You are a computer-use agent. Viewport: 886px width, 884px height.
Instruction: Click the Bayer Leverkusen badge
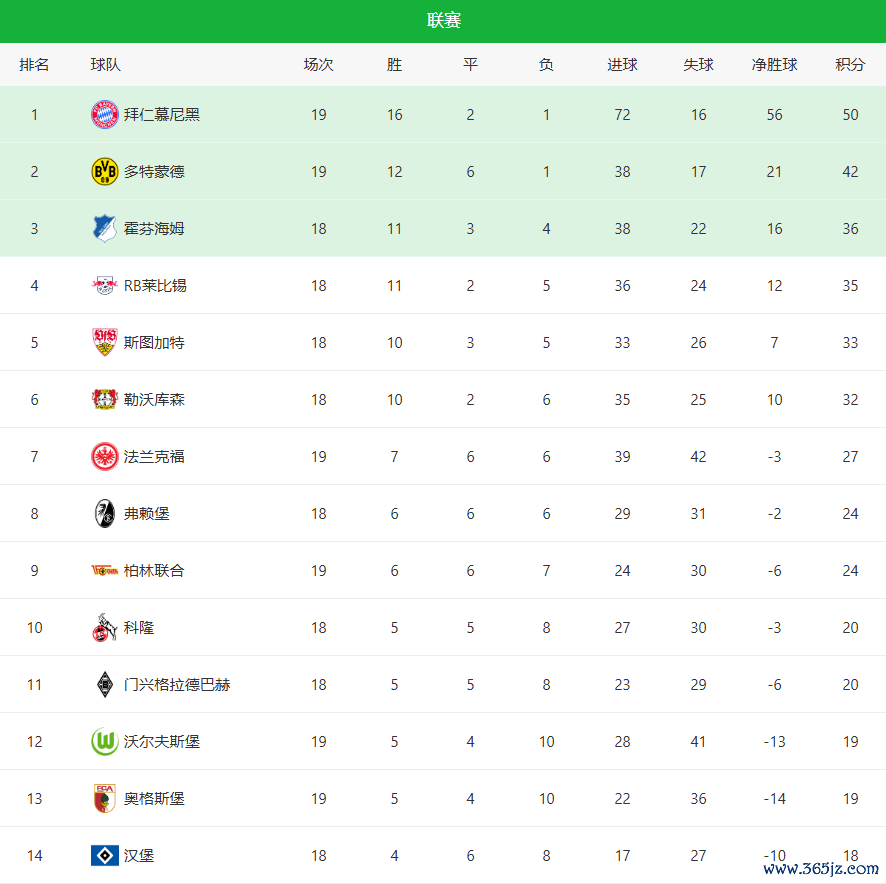coord(104,400)
